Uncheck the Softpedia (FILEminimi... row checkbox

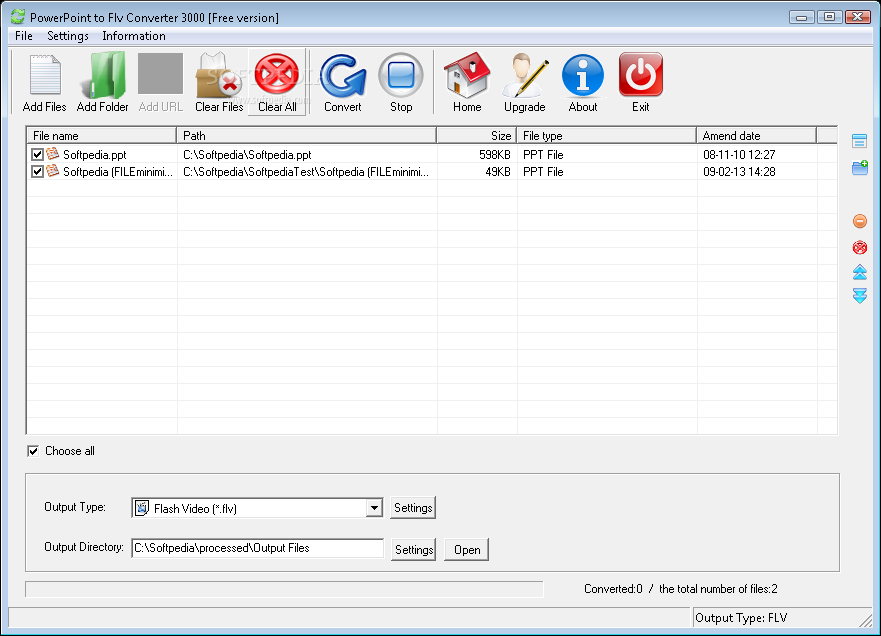coord(37,171)
